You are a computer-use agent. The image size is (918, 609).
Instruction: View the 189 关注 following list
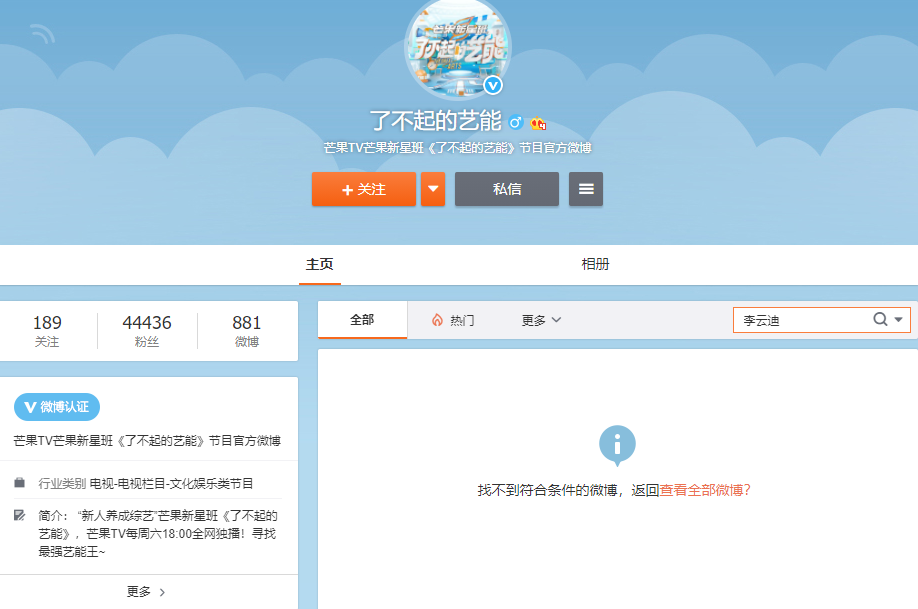coord(47,331)
